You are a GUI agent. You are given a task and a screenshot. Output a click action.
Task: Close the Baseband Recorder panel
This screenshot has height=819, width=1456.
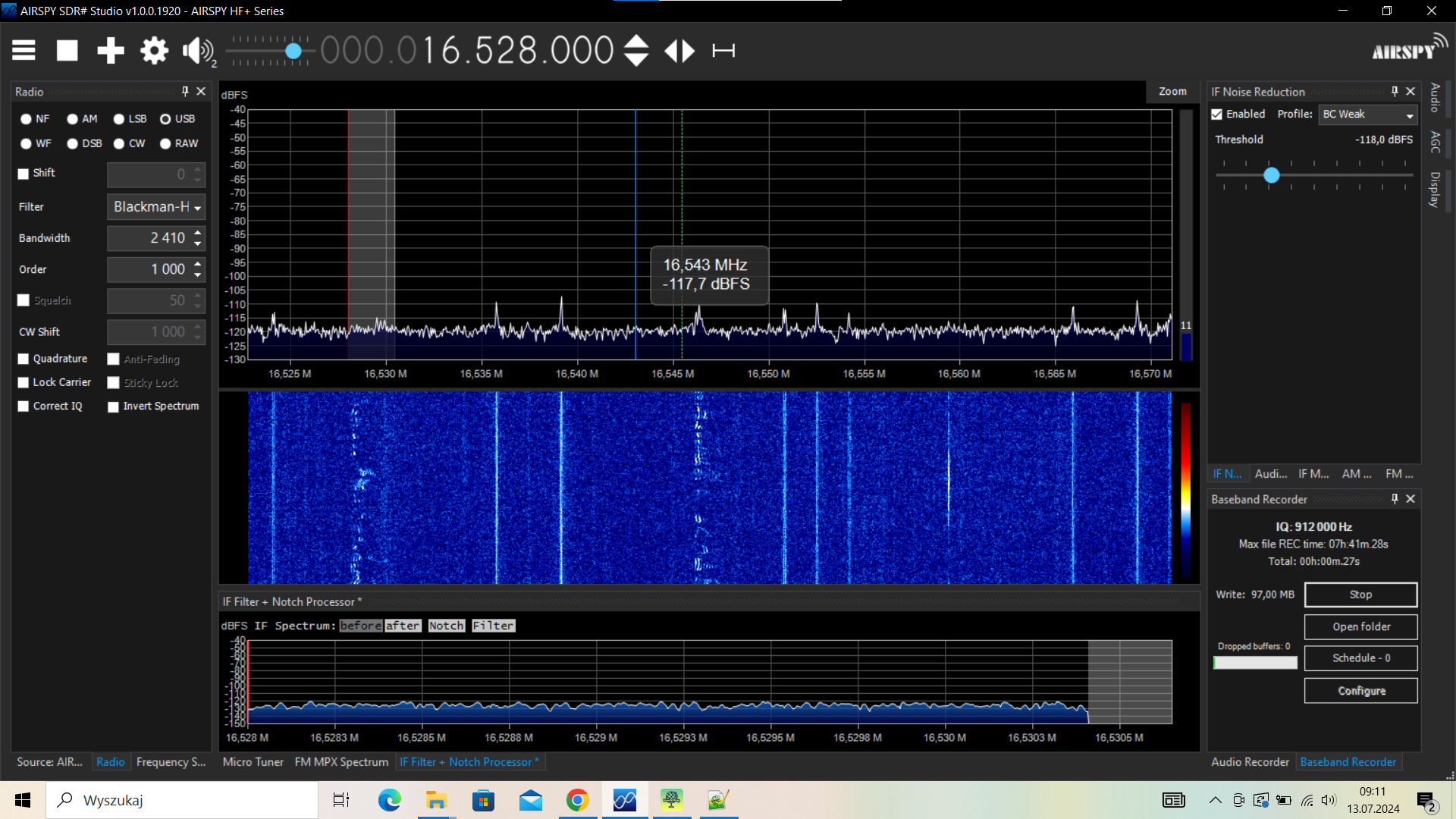[1410, 499]
